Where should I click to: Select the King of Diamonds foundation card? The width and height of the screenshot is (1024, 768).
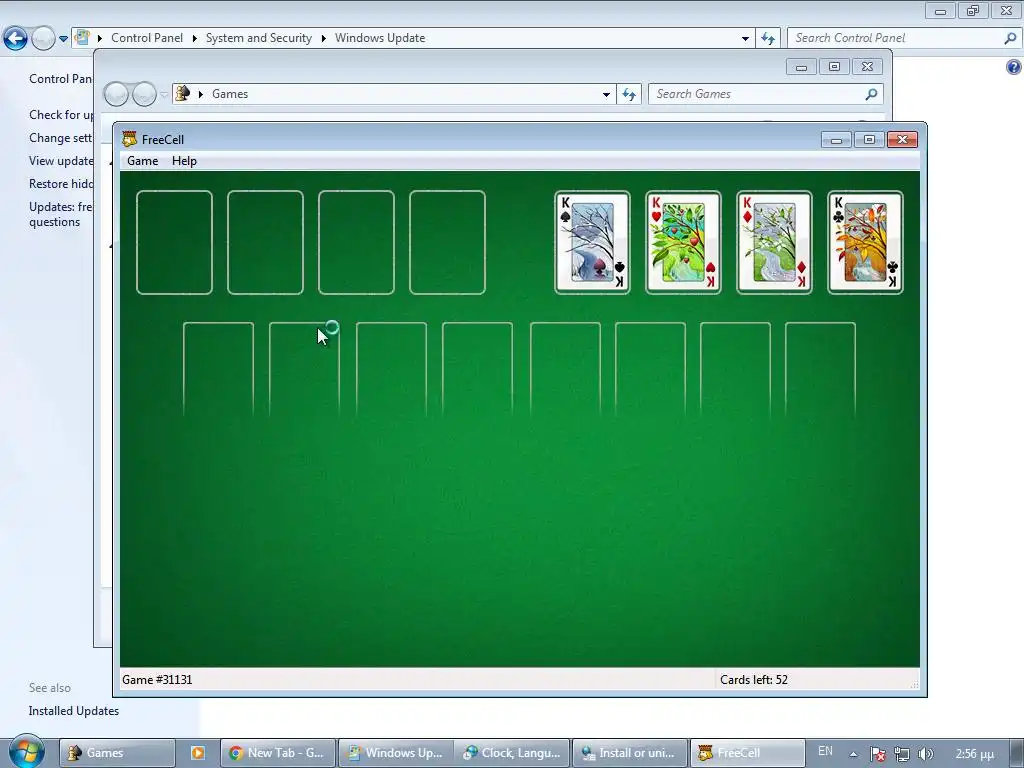coord(774,242)
